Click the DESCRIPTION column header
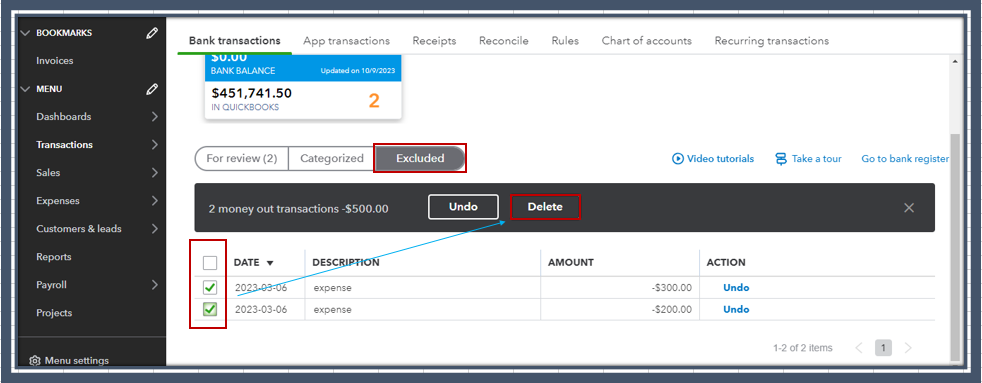The width and height of the screenshot is (982, 383). point(346,263)
